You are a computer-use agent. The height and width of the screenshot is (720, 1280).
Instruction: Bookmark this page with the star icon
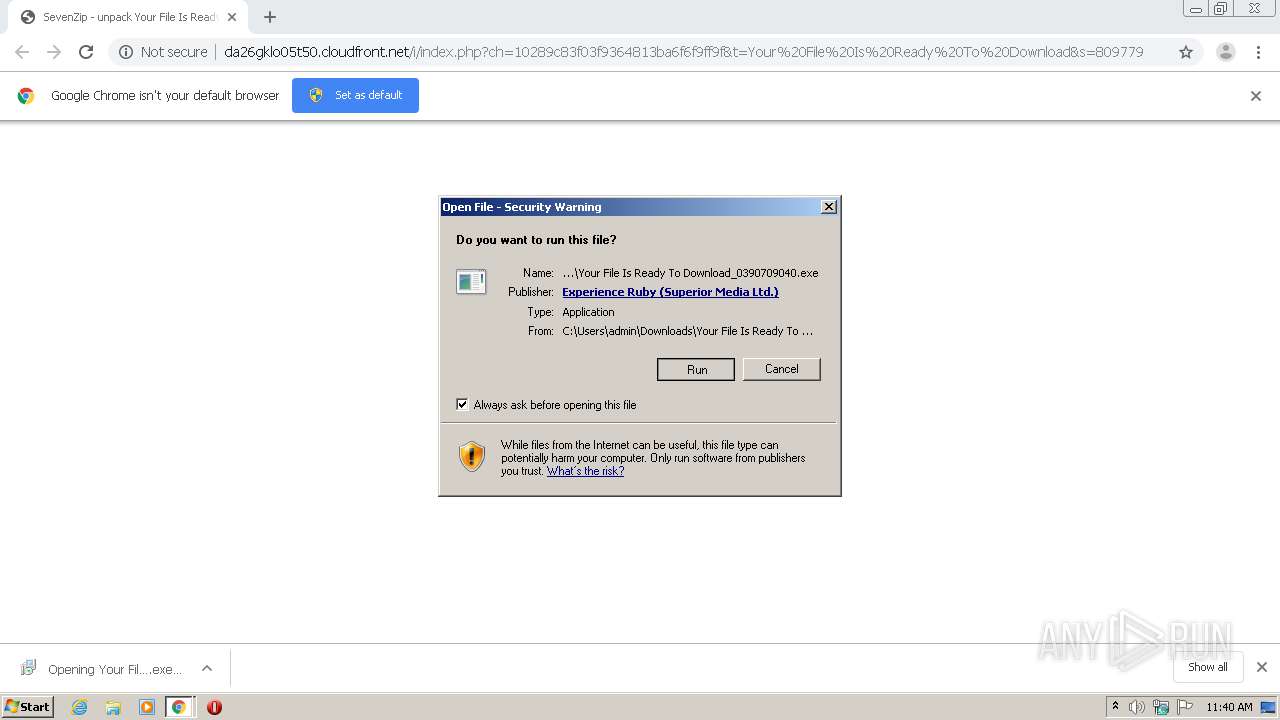pyautogui.click(x=1186, y=52)
